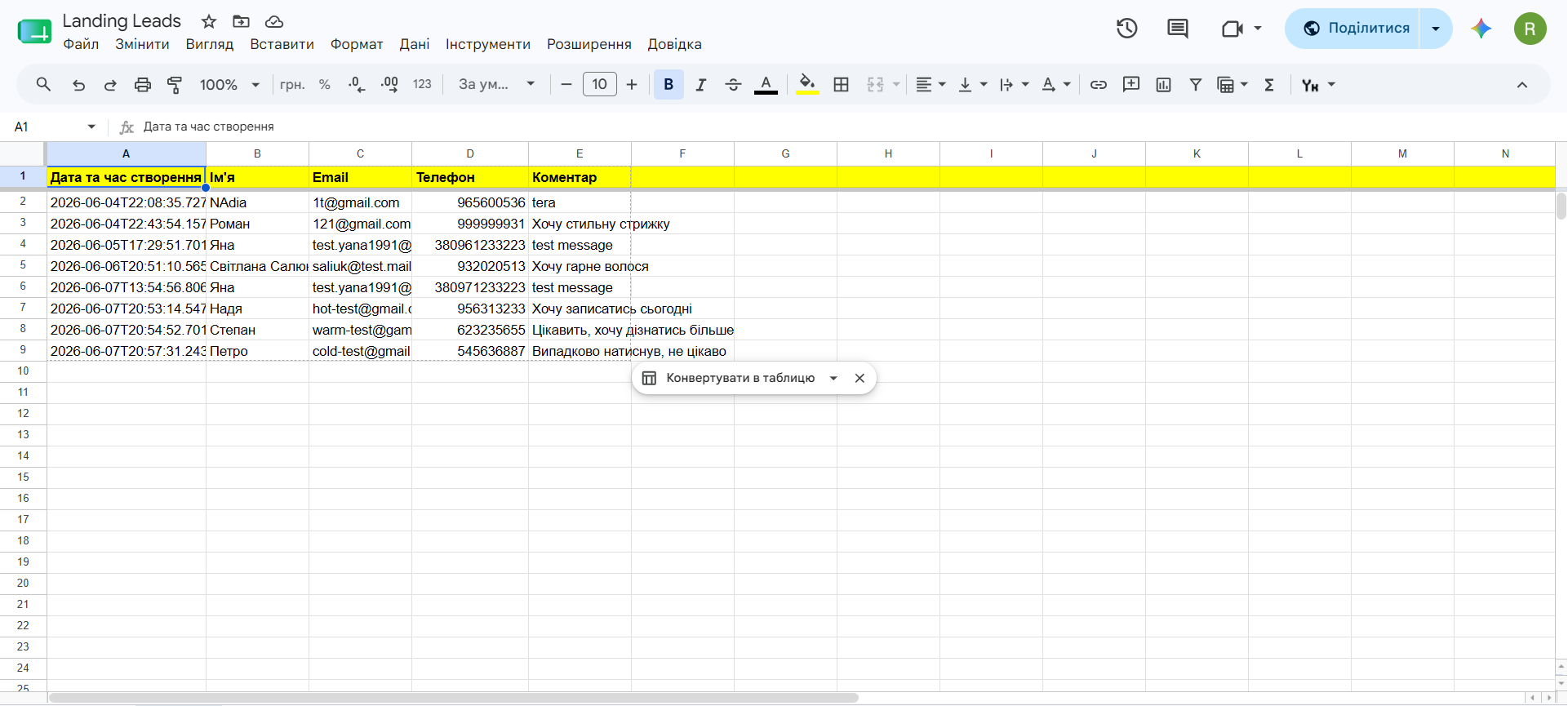Open the Файл menu
Screen dimensions: 1568x706
pos(81,44)
